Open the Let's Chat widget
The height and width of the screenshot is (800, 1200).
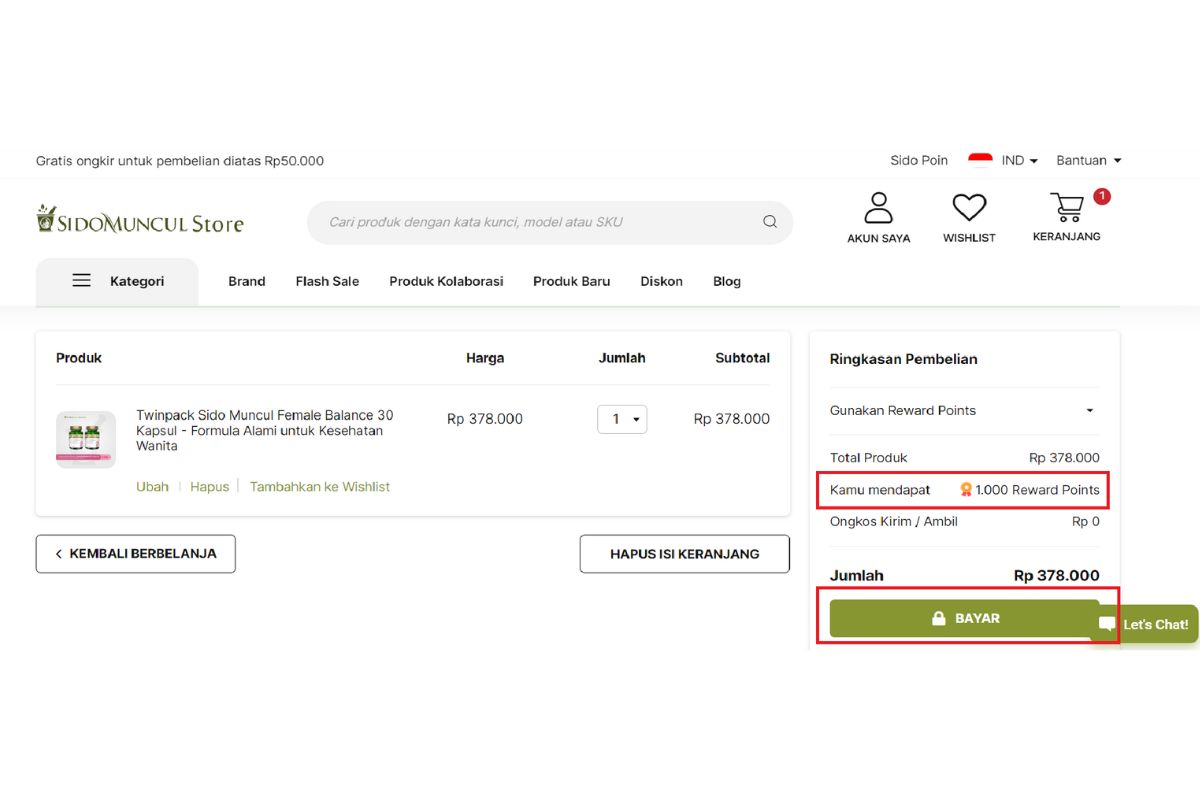tap(1145, 624)
